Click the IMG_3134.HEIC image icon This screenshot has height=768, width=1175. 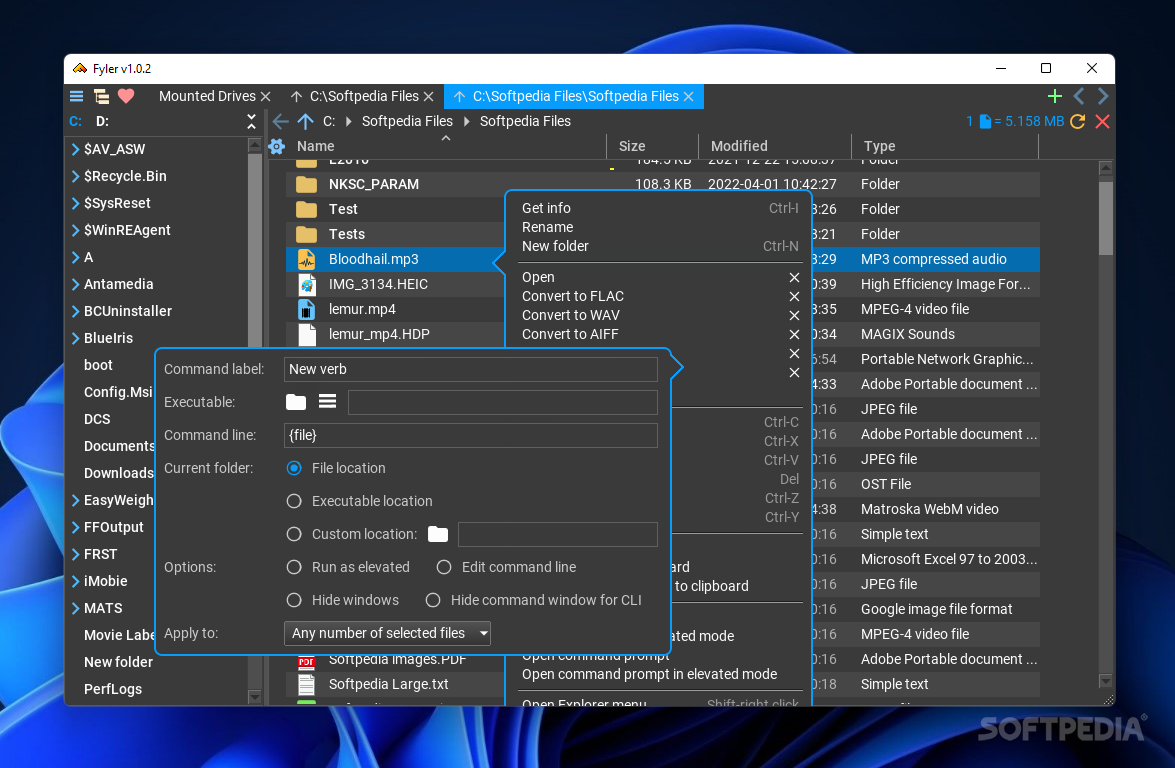click(306, 284)
